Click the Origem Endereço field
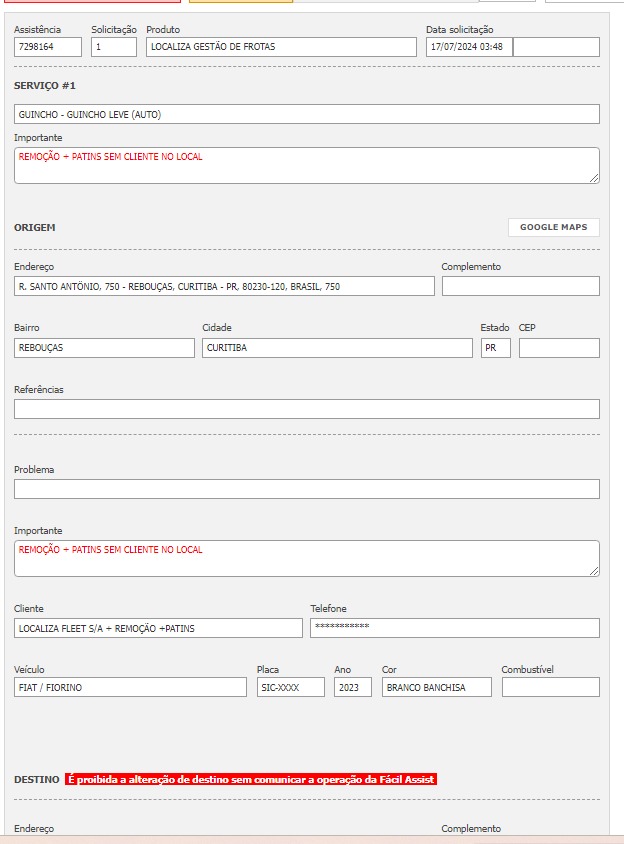Image resolution: width=624 pixels, height=844 pixels. tap(224, 286)
